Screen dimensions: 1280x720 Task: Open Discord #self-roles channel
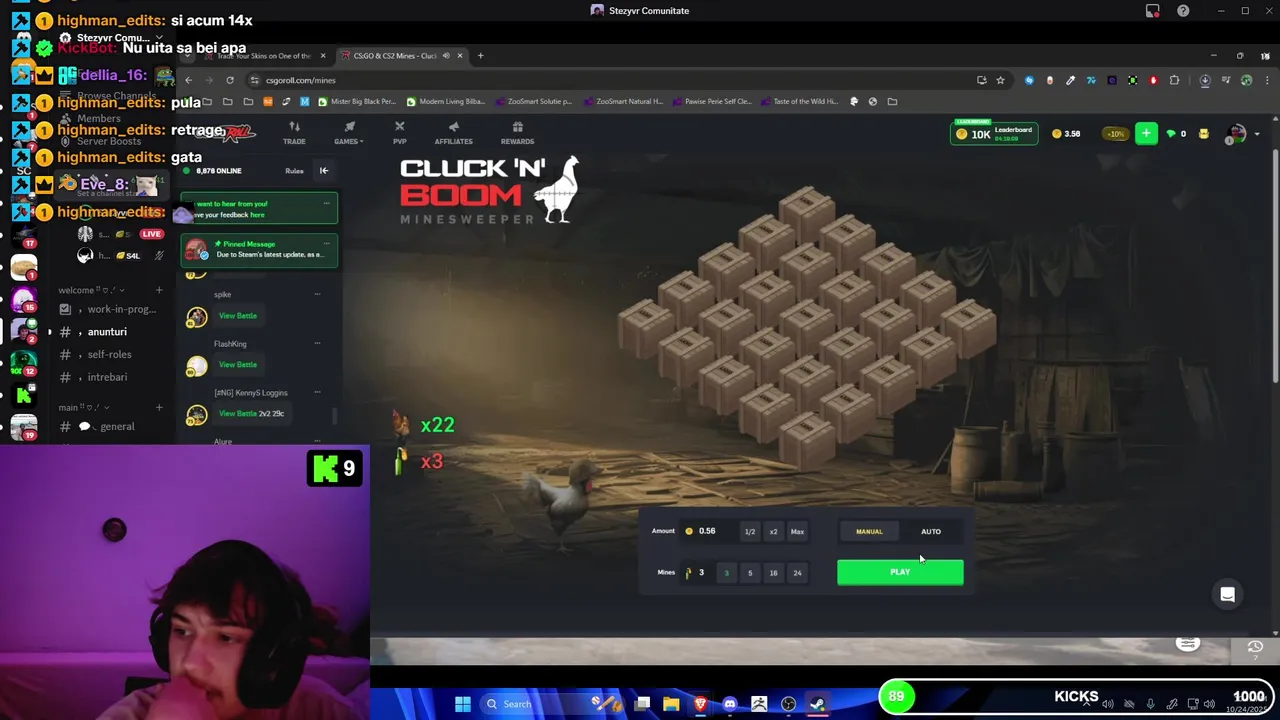[109, 355]
